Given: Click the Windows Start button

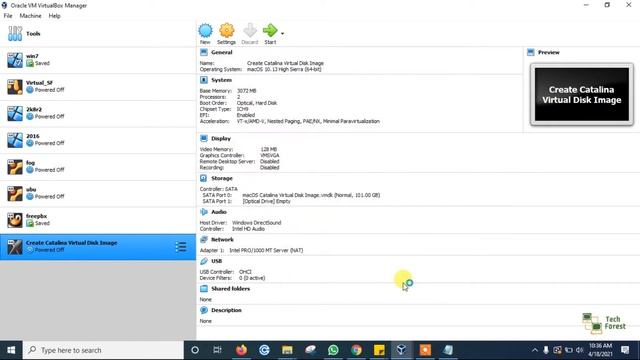Looking at the screenshot, I should [x=11, y=350].
